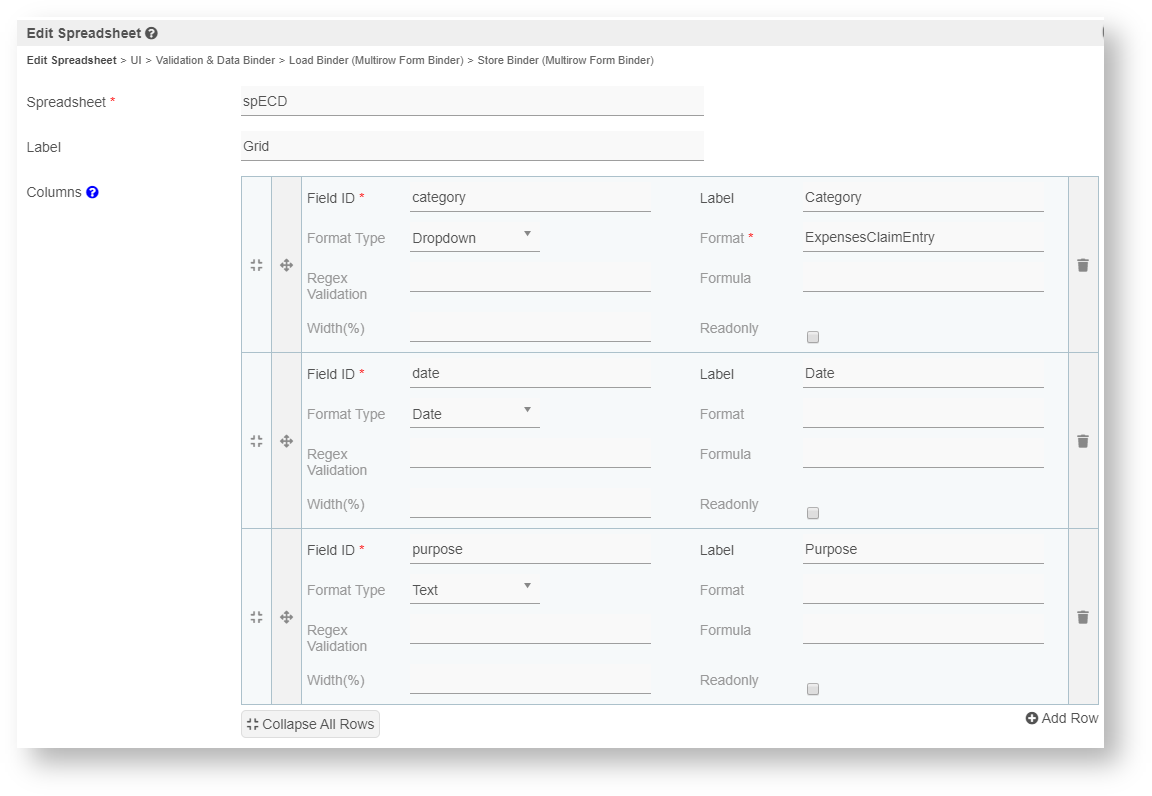
Task: Delete the category column row
Action: (1082, 265)
